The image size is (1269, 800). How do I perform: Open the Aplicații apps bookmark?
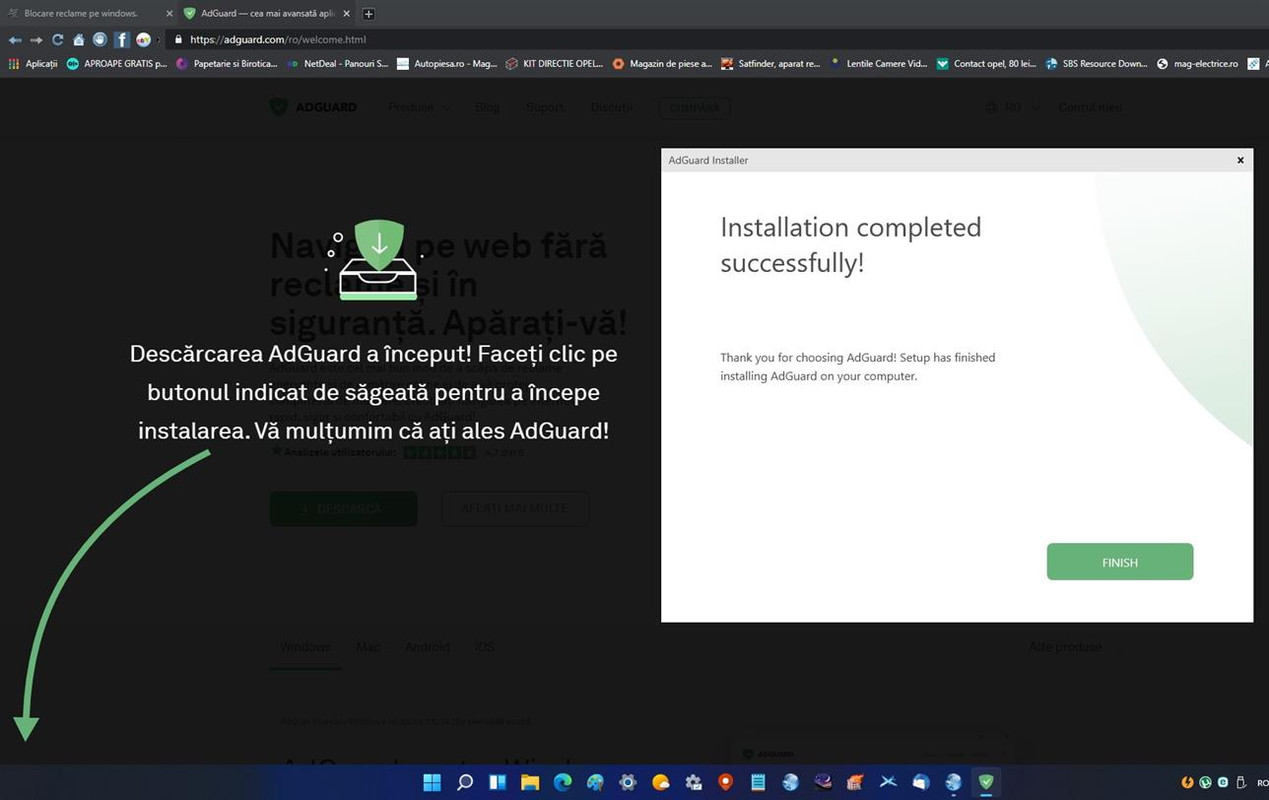(33, 64)
